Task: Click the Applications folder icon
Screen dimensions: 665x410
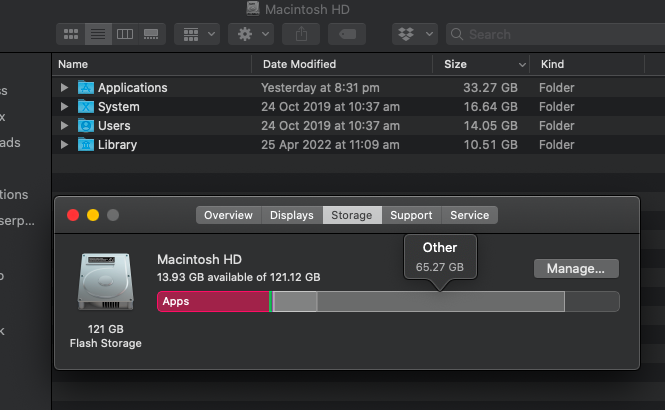Action: 85,88
